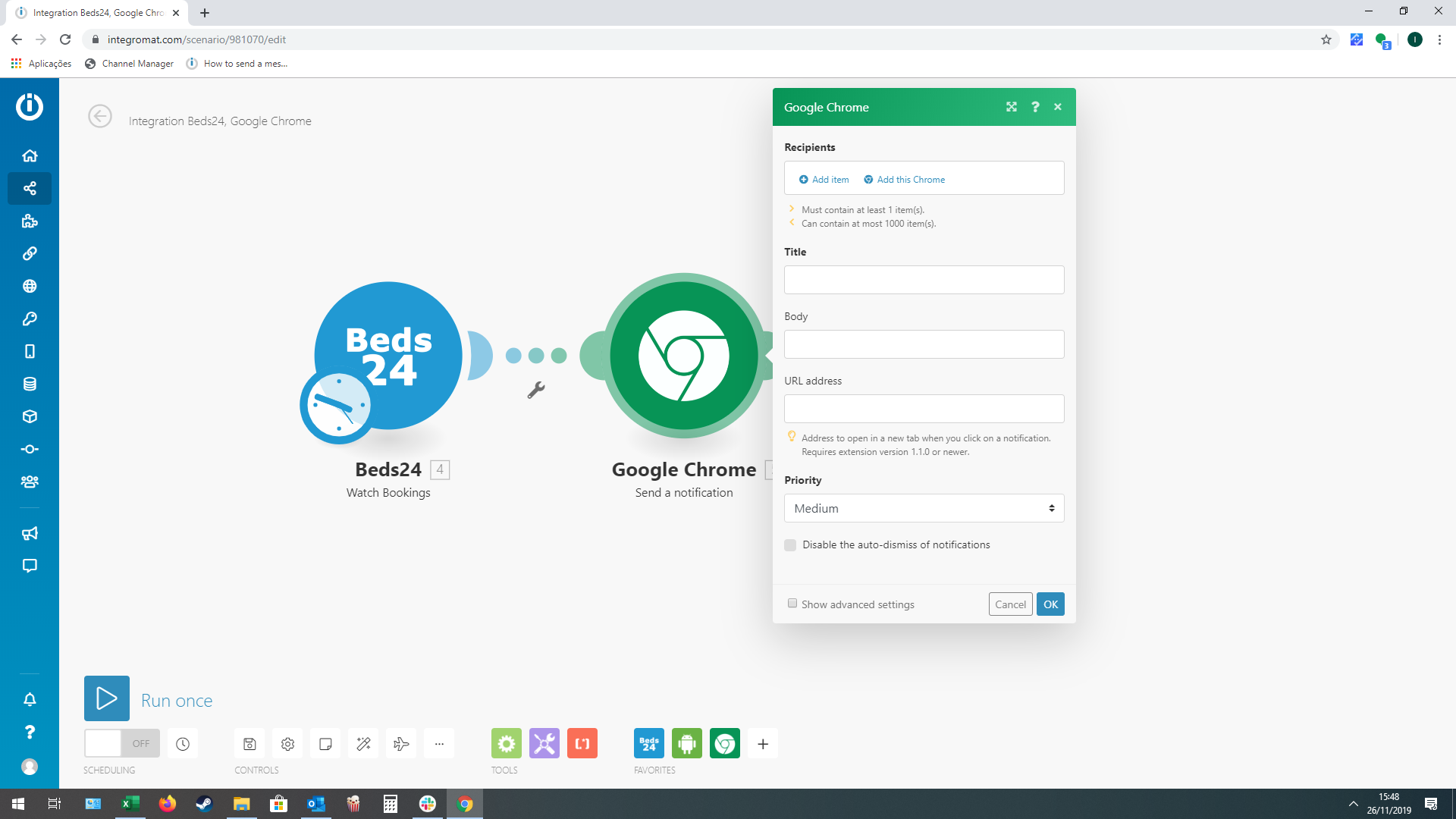Image resolution: width=1456 pixels, height=819 pixels.
Task: Open user profile avatar in sidebar
Action: 30,767
